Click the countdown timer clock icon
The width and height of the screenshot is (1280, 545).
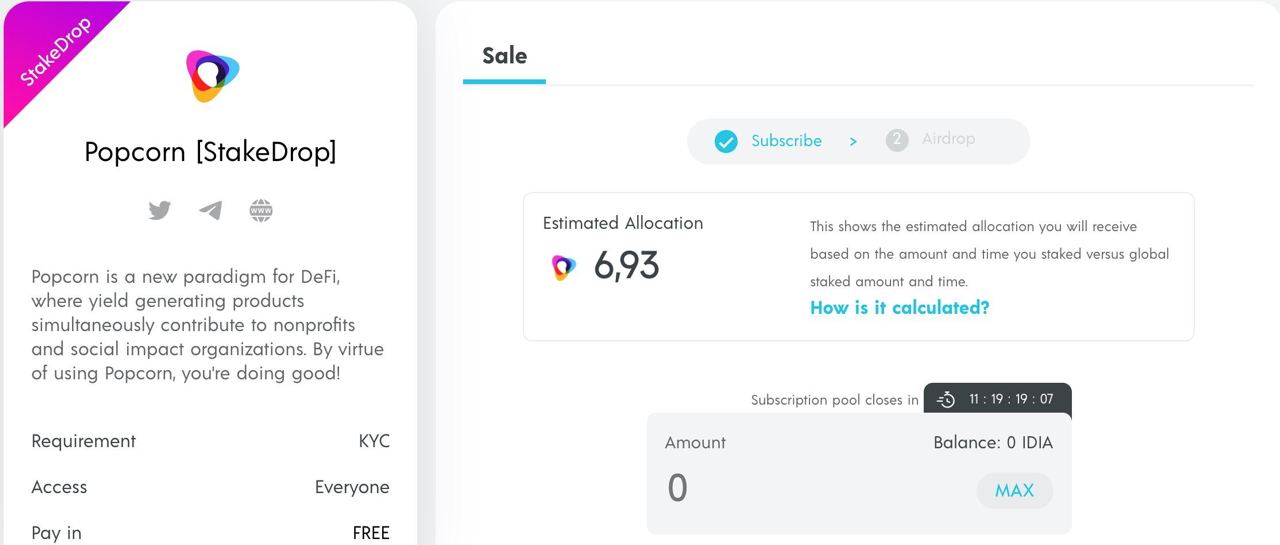tap(946, 400)
